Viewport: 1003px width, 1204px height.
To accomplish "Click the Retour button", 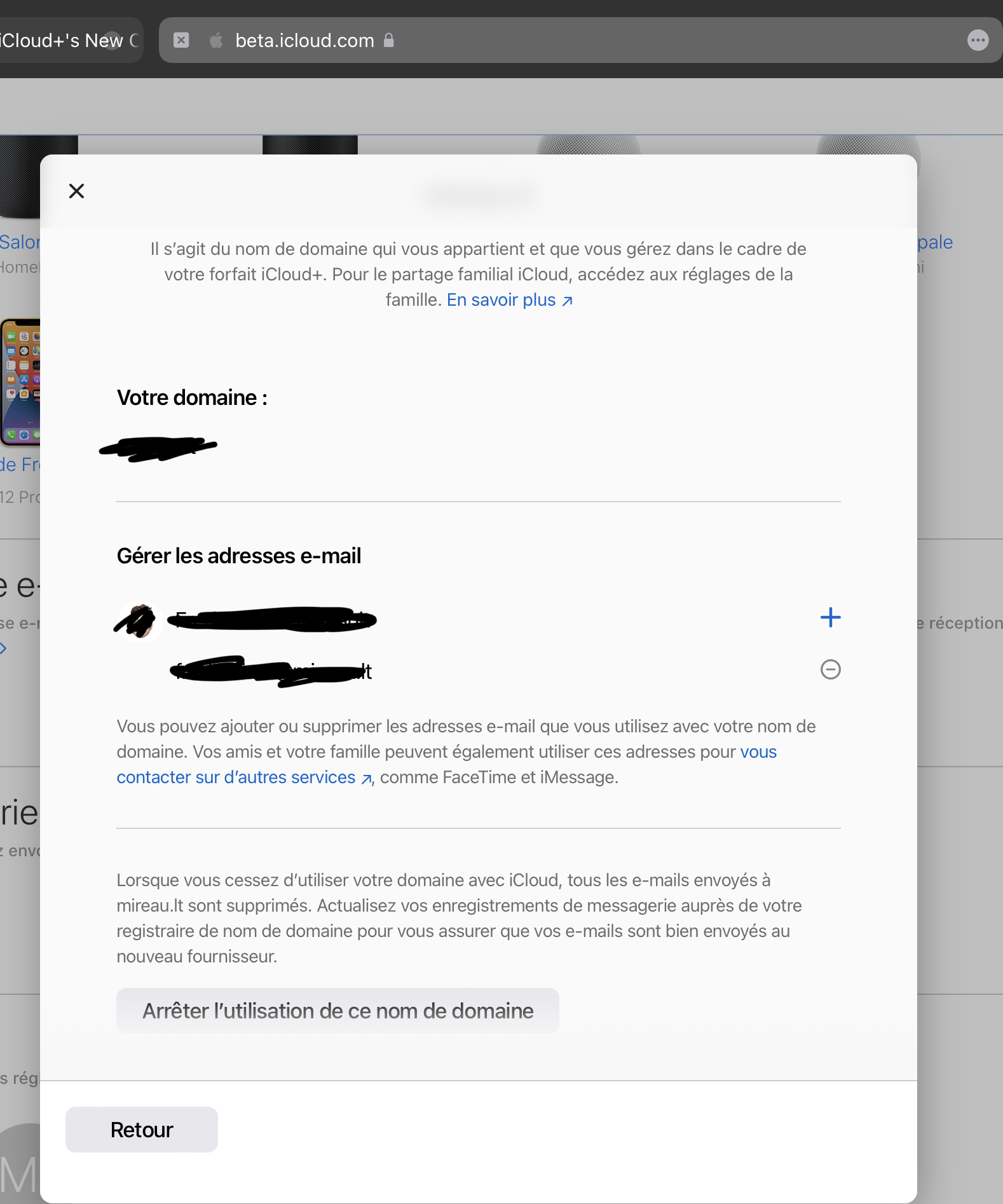I will pyautogui.click(x=142, y=1130).
